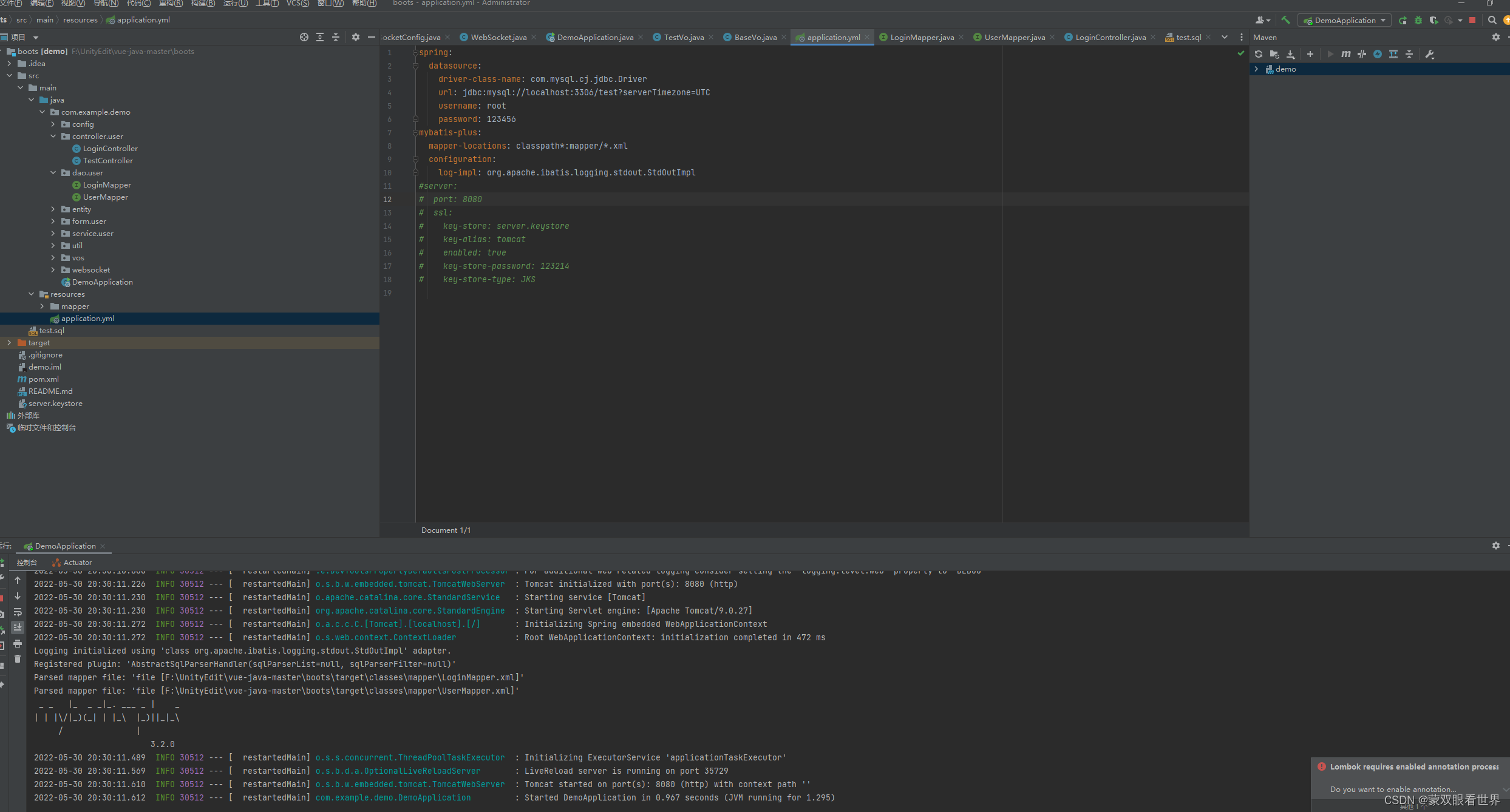Clear console with trash icon
This screenshot has width=1510, height=812.
pos(18,659)
